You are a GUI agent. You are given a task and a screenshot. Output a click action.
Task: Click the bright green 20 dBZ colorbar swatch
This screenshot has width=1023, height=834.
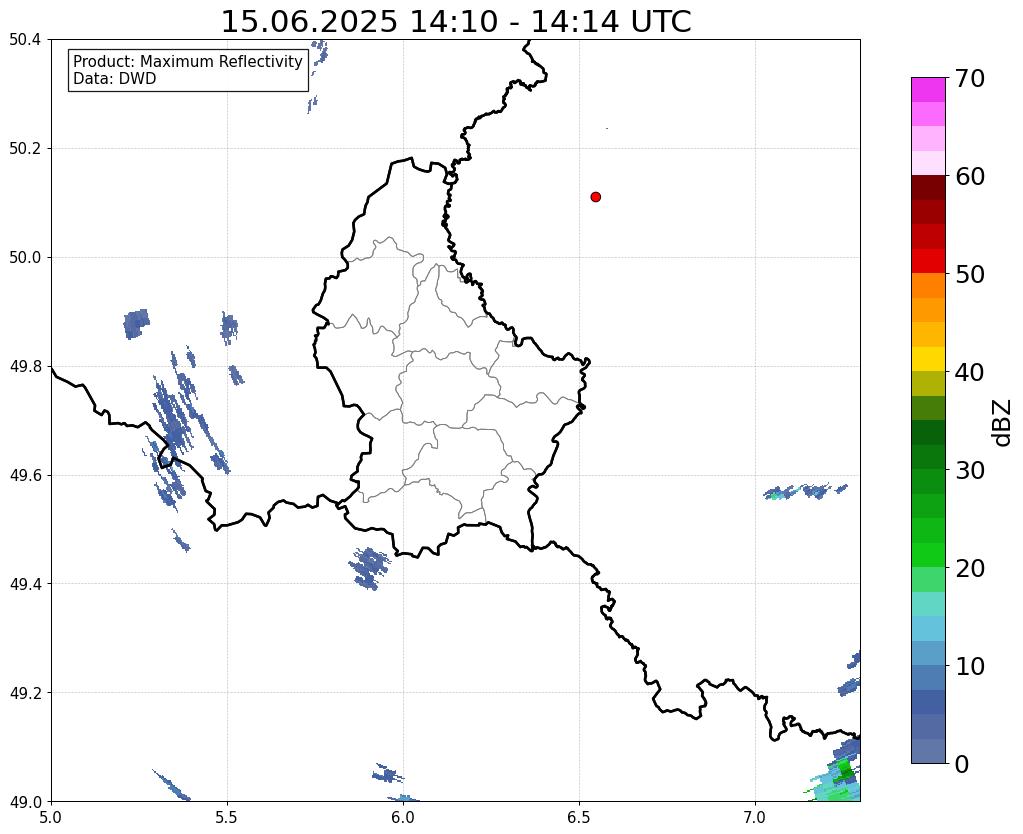pyautogui.click(x=928, y=555)
